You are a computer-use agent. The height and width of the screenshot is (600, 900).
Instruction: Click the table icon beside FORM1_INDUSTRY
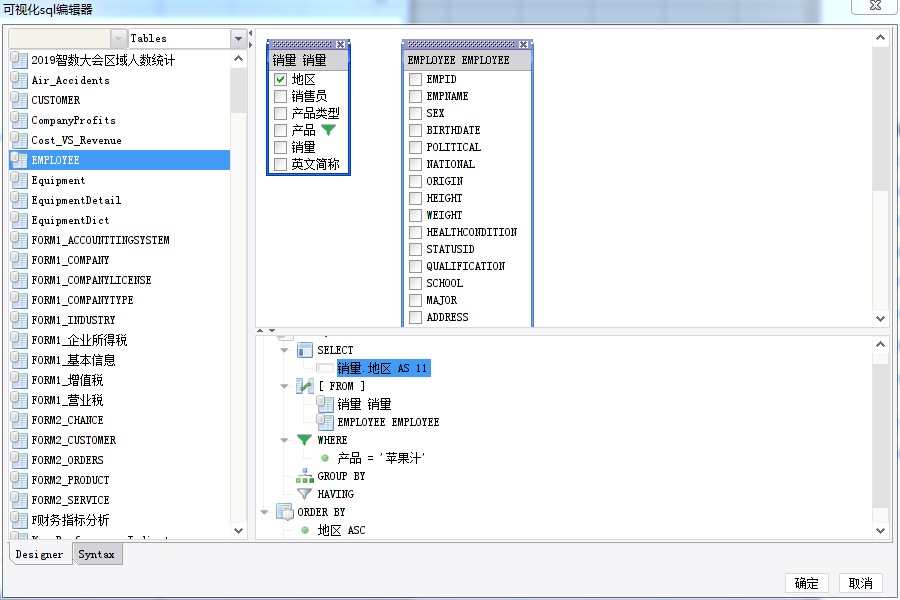19,320
